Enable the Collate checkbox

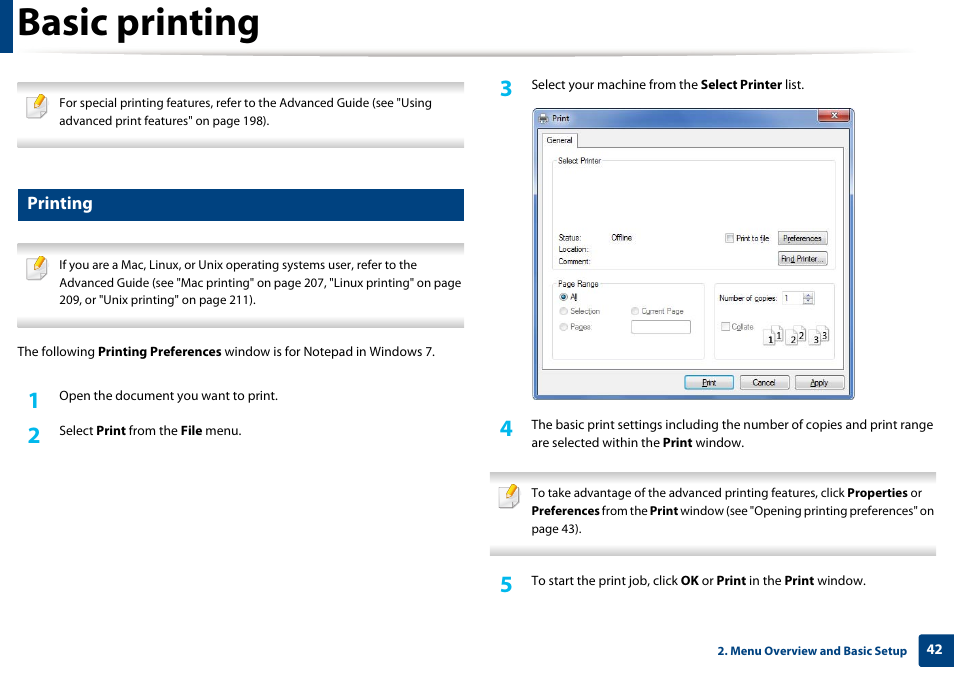[724, 327]
